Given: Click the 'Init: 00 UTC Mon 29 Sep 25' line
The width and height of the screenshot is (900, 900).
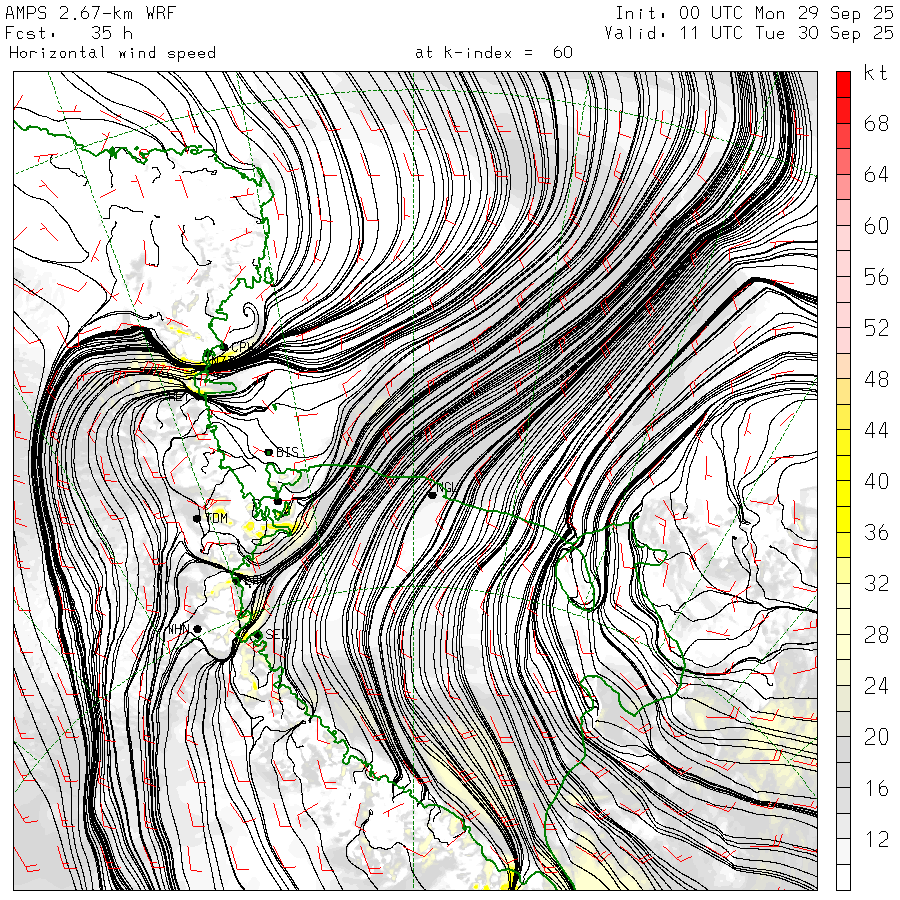Looking at the screenshot, I should 755,13.
